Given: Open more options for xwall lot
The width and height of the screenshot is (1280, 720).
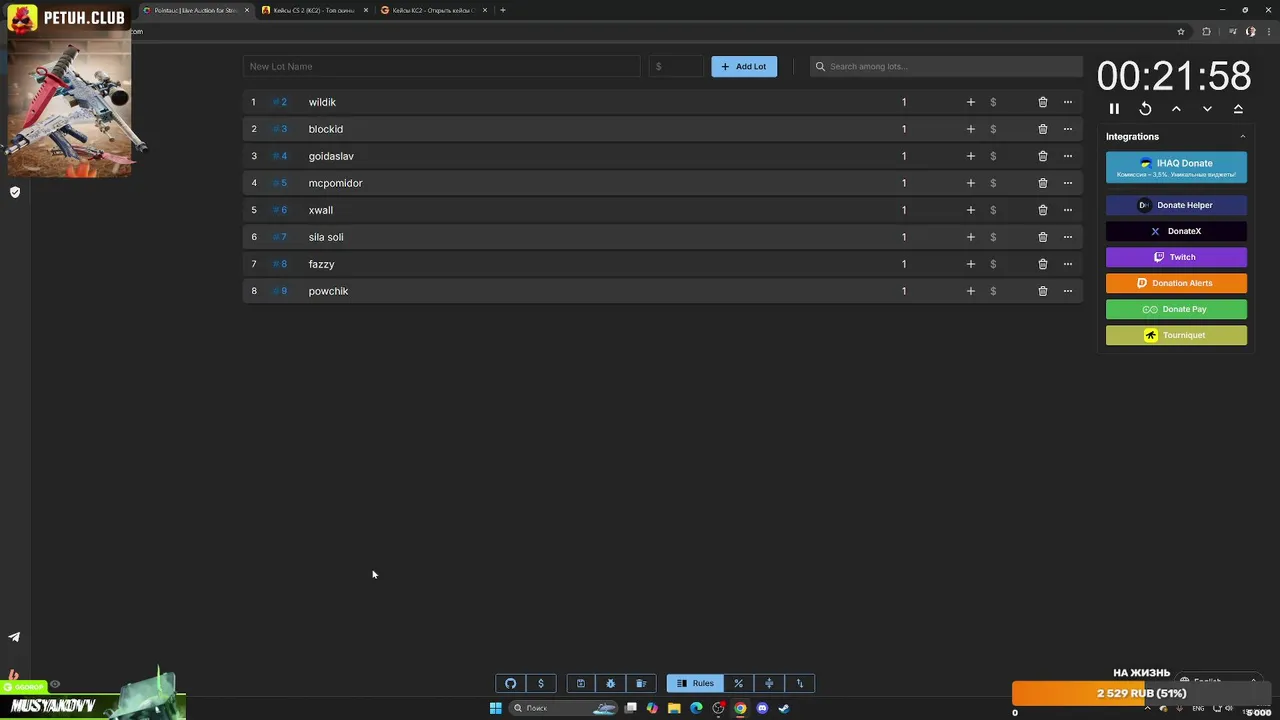Looking at the screenshot, I should (1067, 210).
